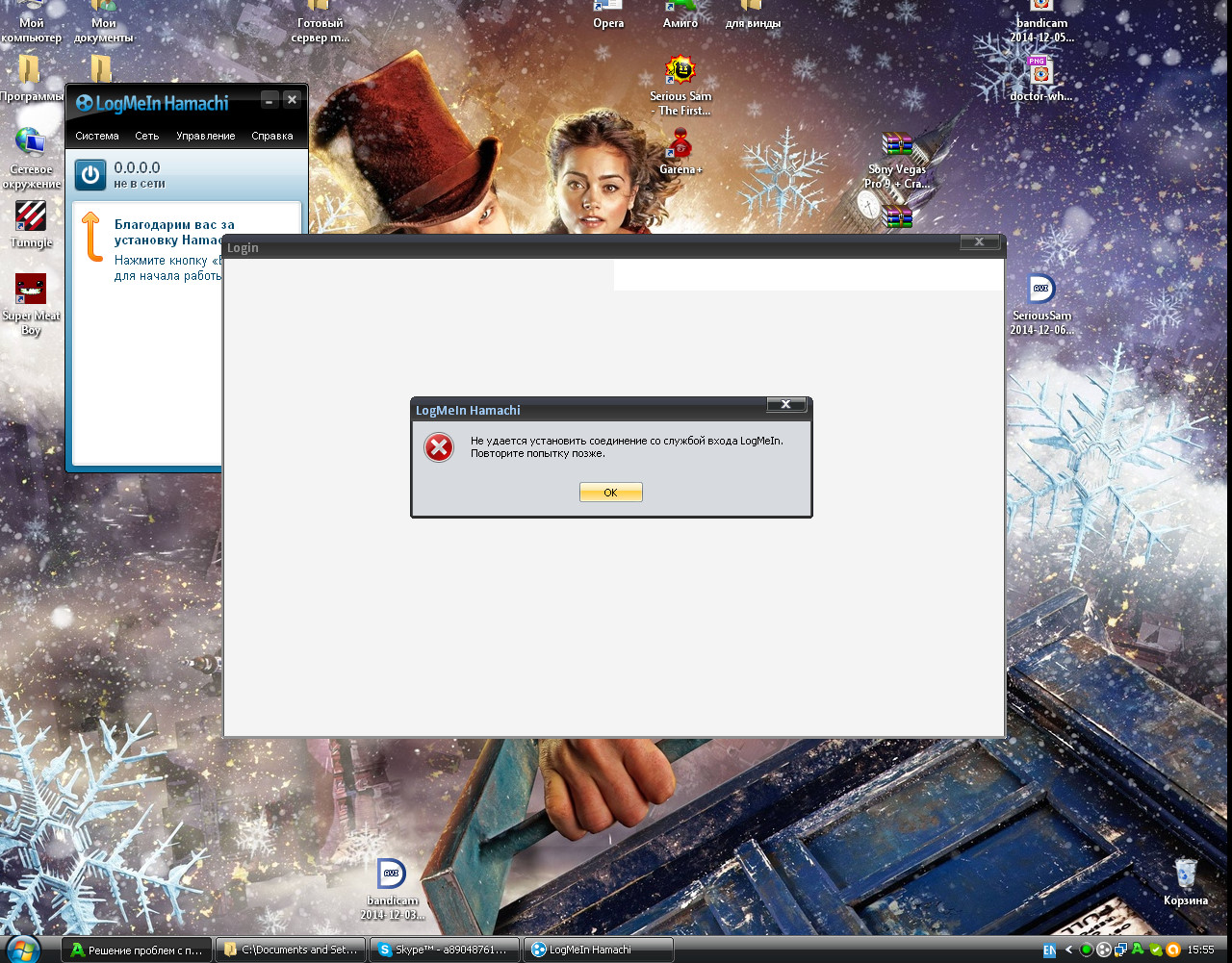This screenshot has height=963, width=1232.
Task: Close the LogMeIn Hamachi error dialog
Action: click(785, 405)
